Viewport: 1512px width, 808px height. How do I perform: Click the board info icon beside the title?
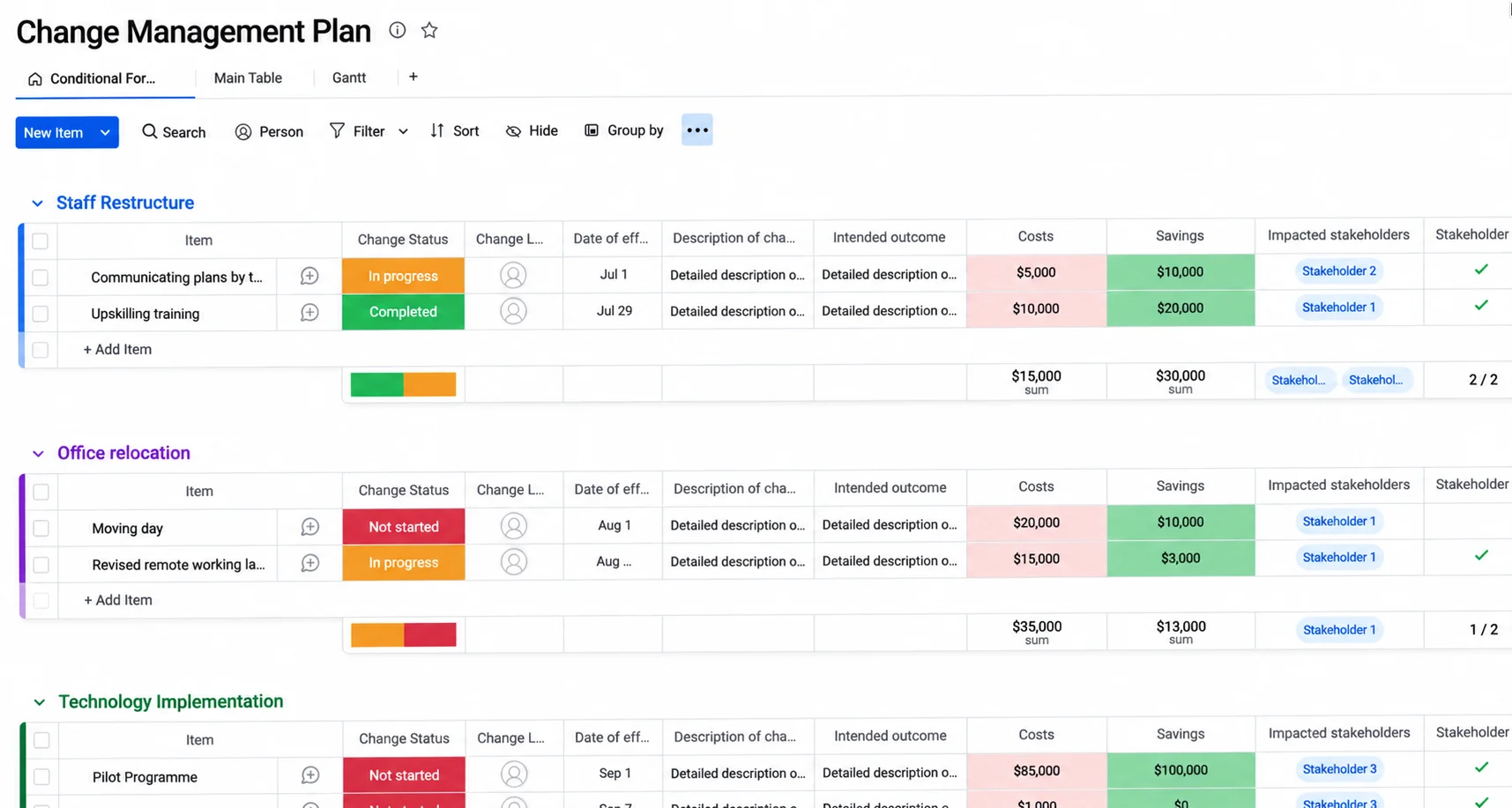pos(398,30)
